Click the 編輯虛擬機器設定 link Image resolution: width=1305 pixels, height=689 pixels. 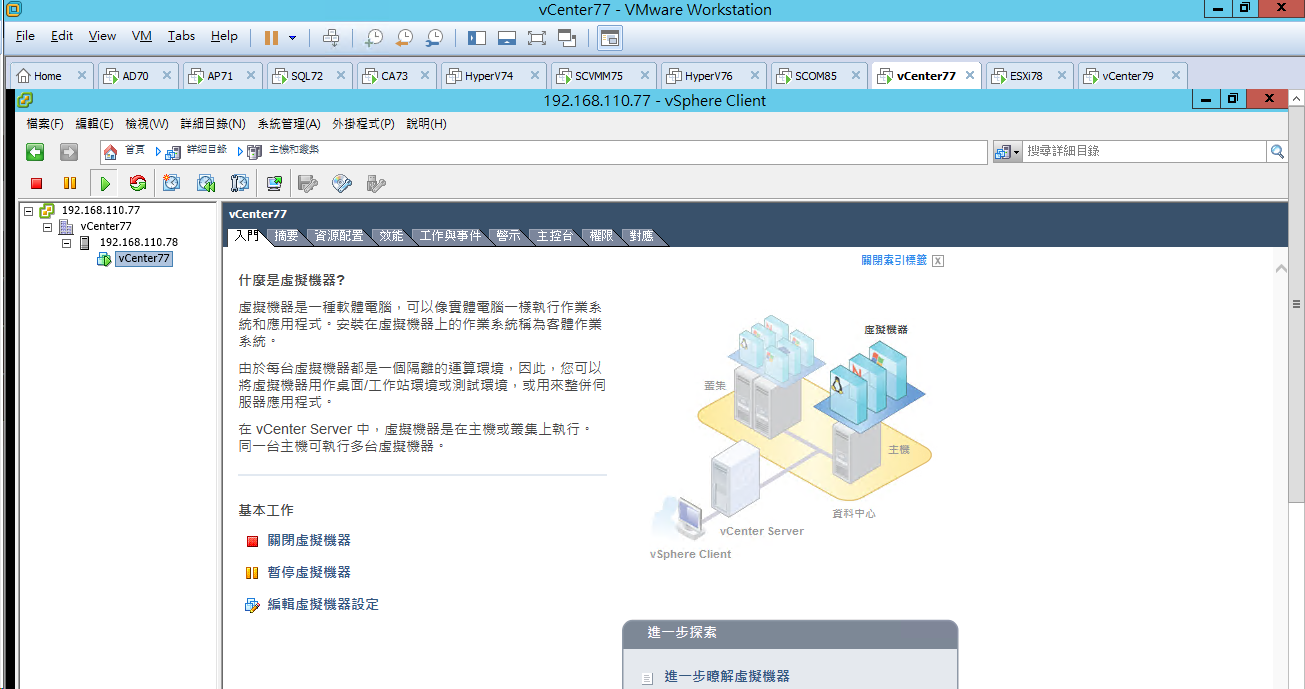pos(323,604)
